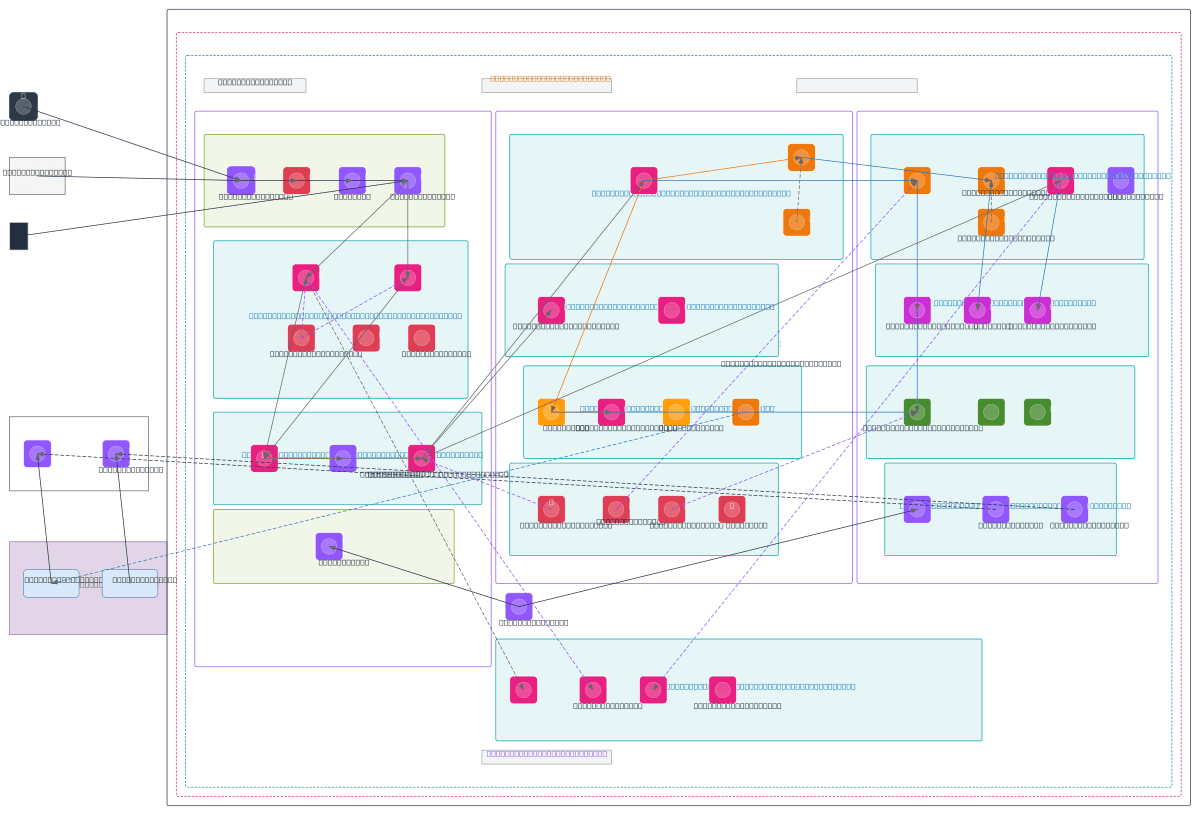Click the dark circular icon node at top-left

click(23, 106)
